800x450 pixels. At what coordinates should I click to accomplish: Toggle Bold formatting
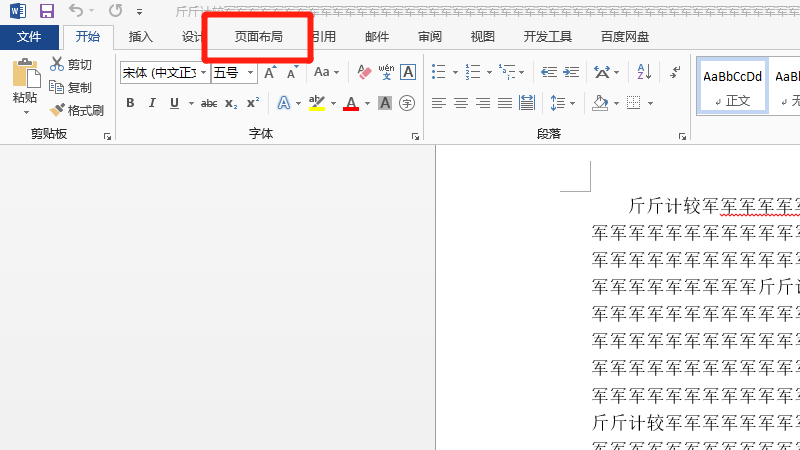[130, 103]
